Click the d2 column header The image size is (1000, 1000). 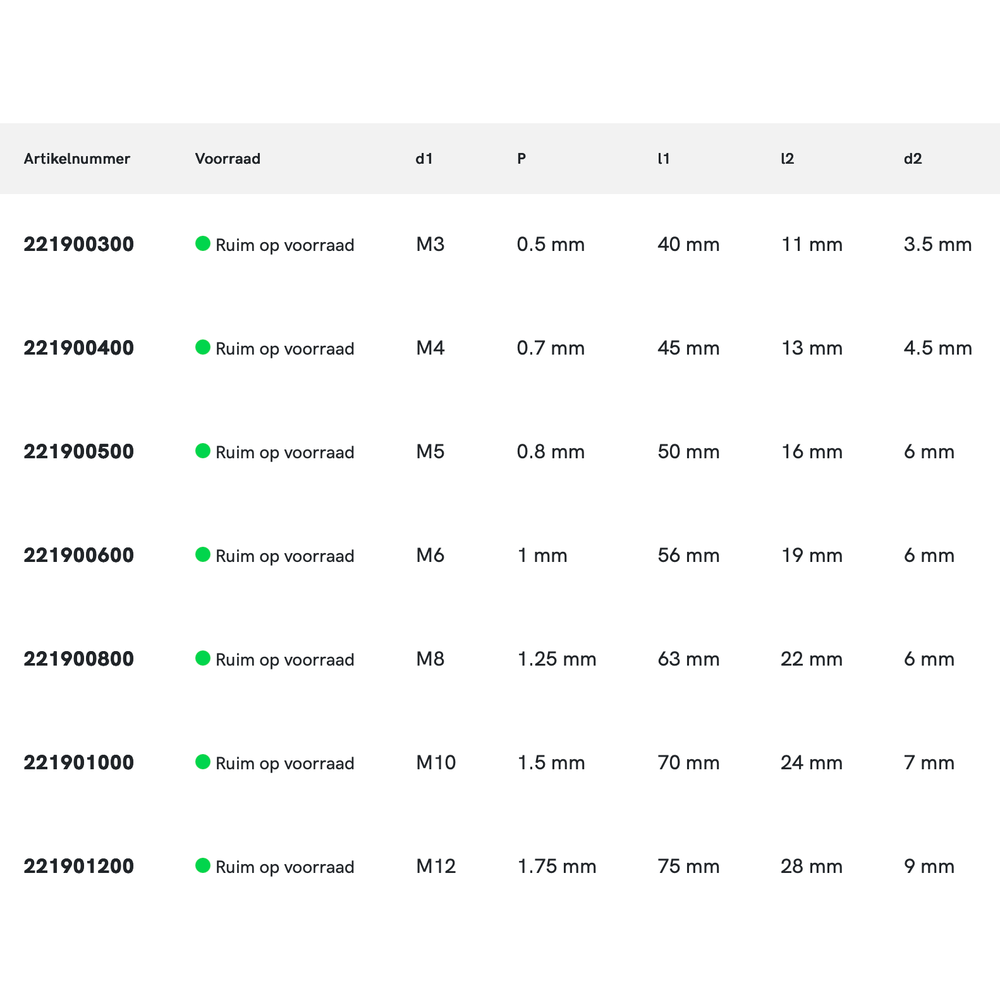[912, 159]
